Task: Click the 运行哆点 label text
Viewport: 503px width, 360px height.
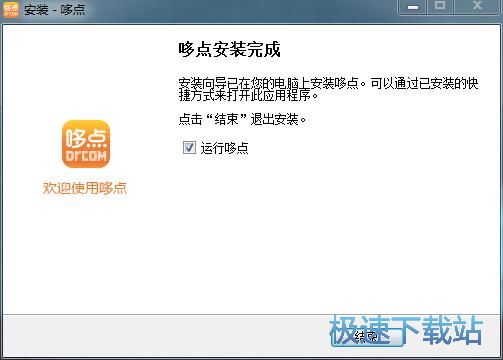Action: coord(224,148)
